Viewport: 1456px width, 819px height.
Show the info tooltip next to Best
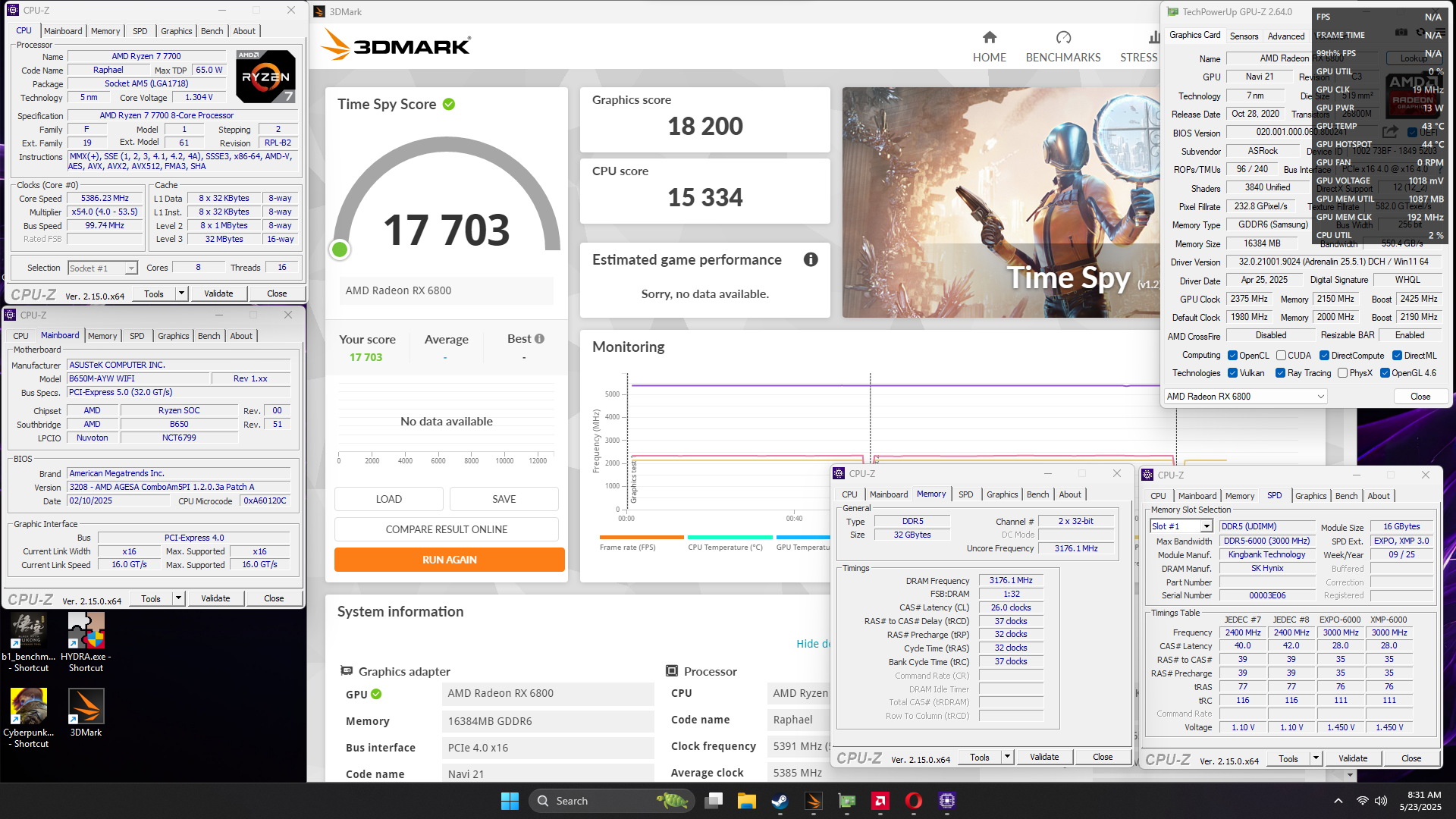[x=539, y=339]
